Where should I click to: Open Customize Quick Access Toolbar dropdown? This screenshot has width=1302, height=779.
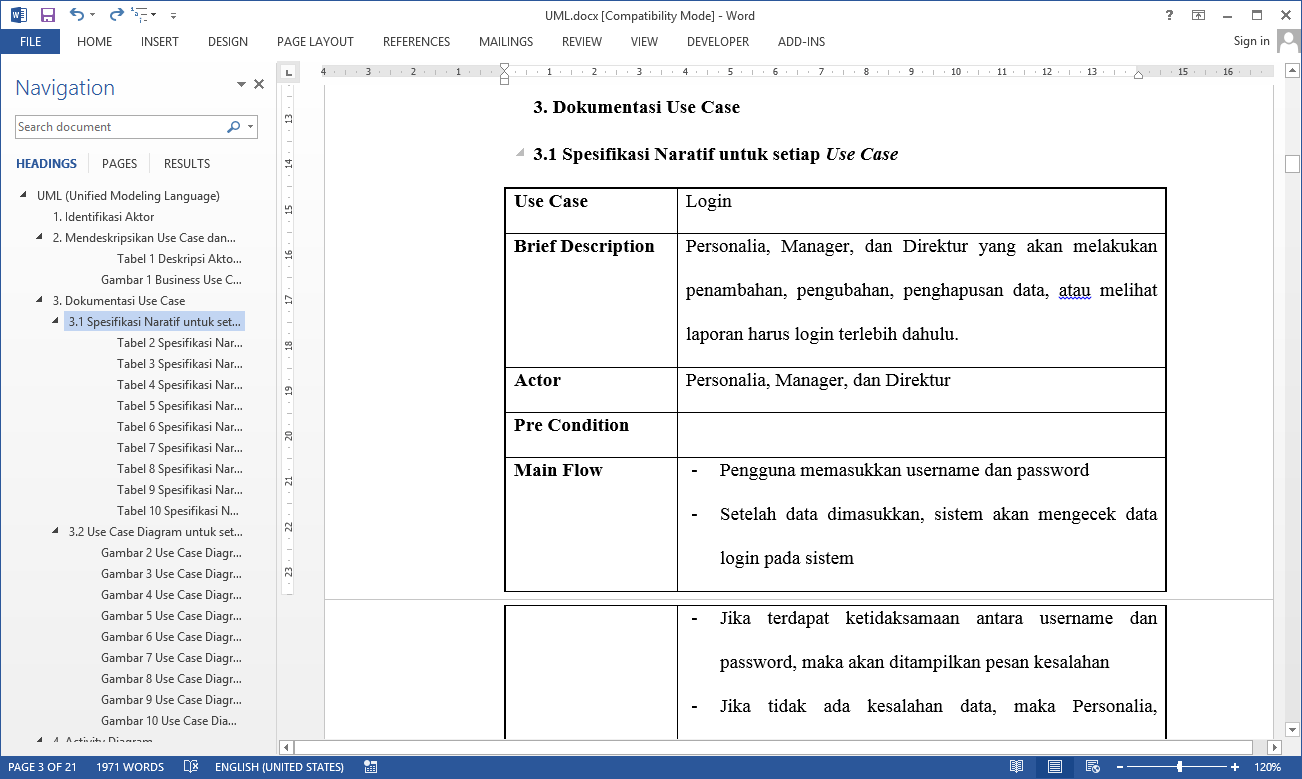coord(174,15)
